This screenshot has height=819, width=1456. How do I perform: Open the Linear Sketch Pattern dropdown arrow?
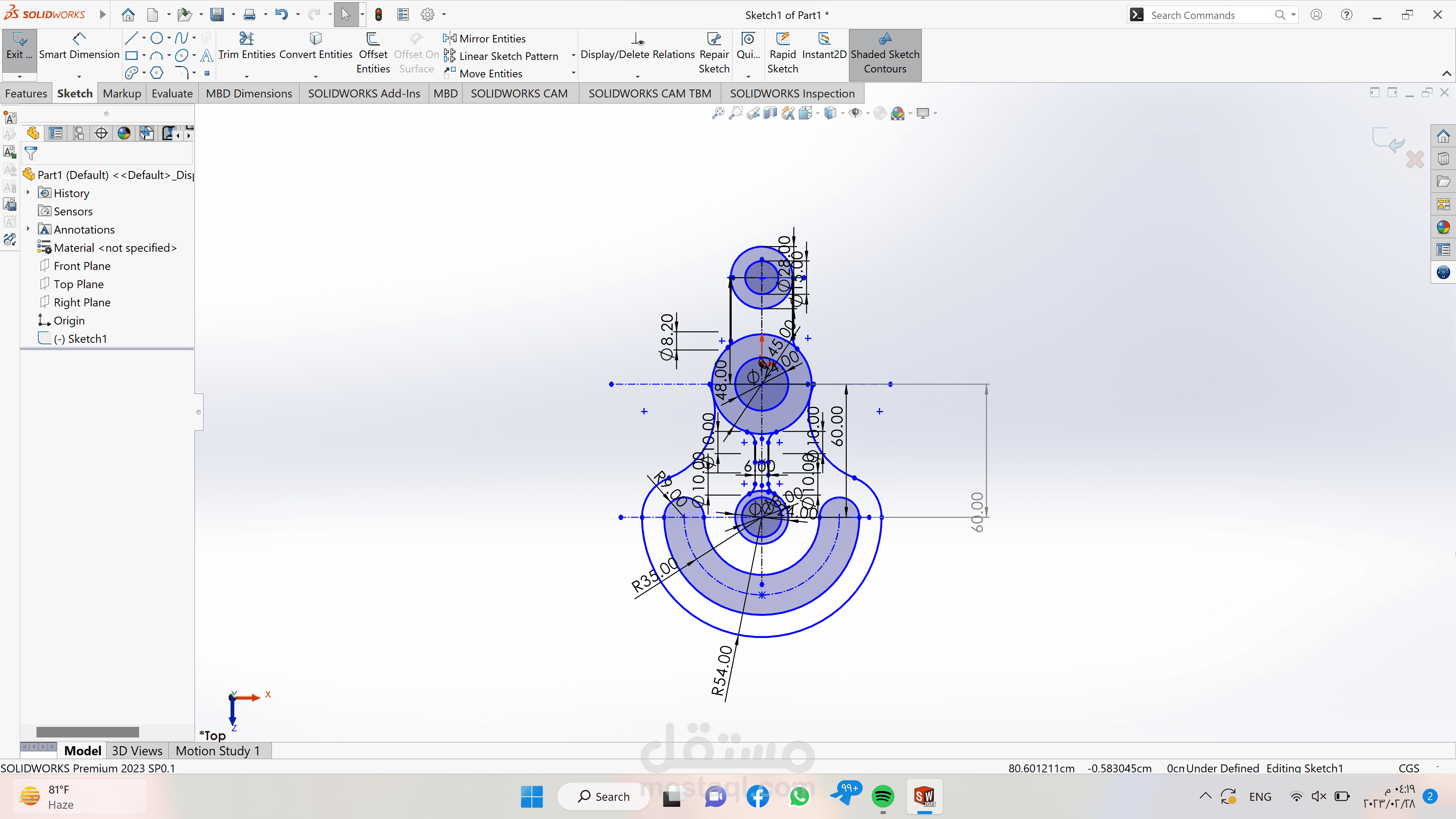[x=573, y=55]
